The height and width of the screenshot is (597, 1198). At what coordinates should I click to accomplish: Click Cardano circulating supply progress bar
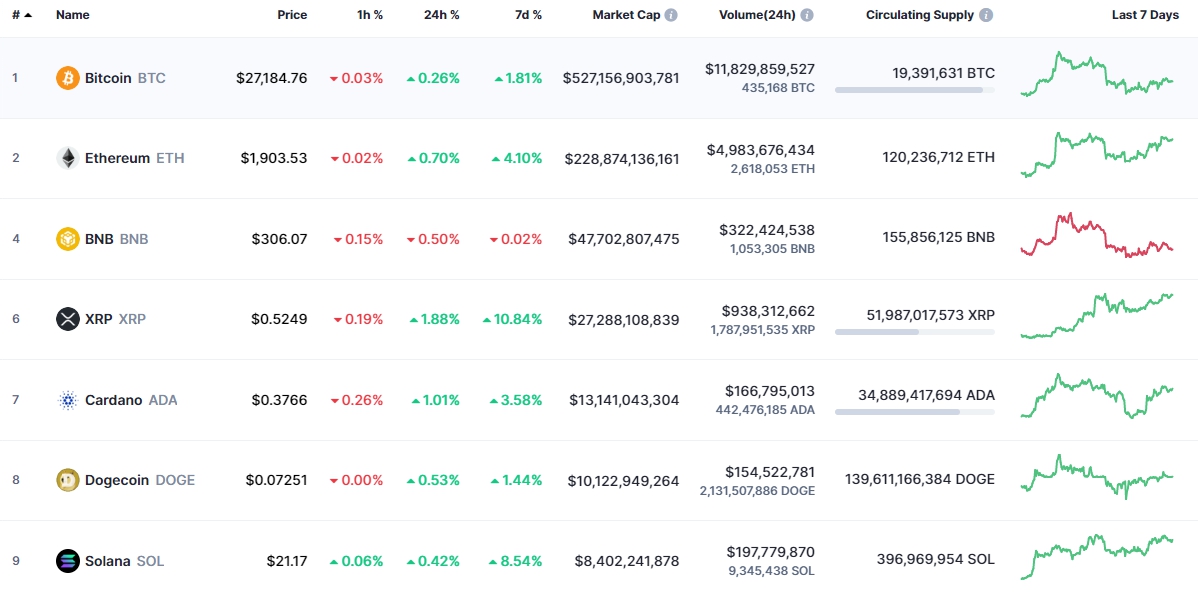tap(915, 412)
